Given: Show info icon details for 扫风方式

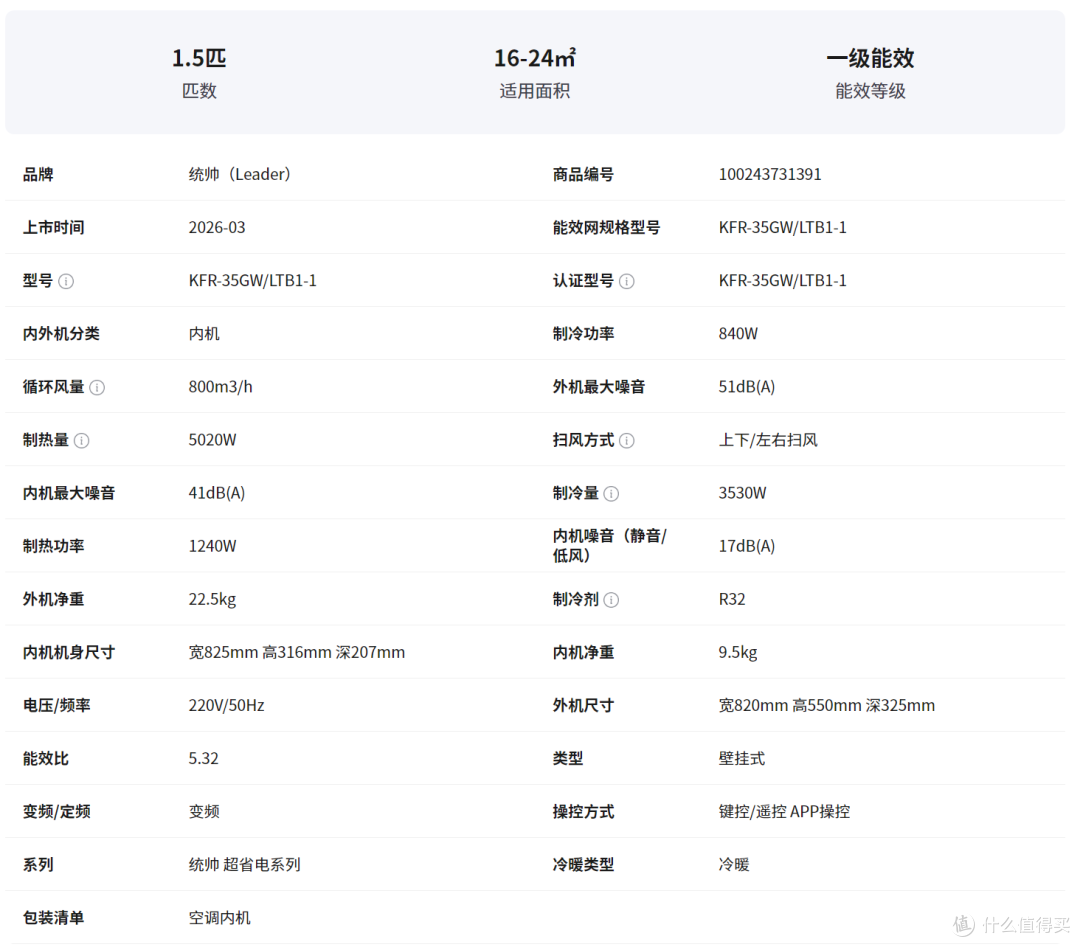Looking at the screenshot, I should (627, 440).
